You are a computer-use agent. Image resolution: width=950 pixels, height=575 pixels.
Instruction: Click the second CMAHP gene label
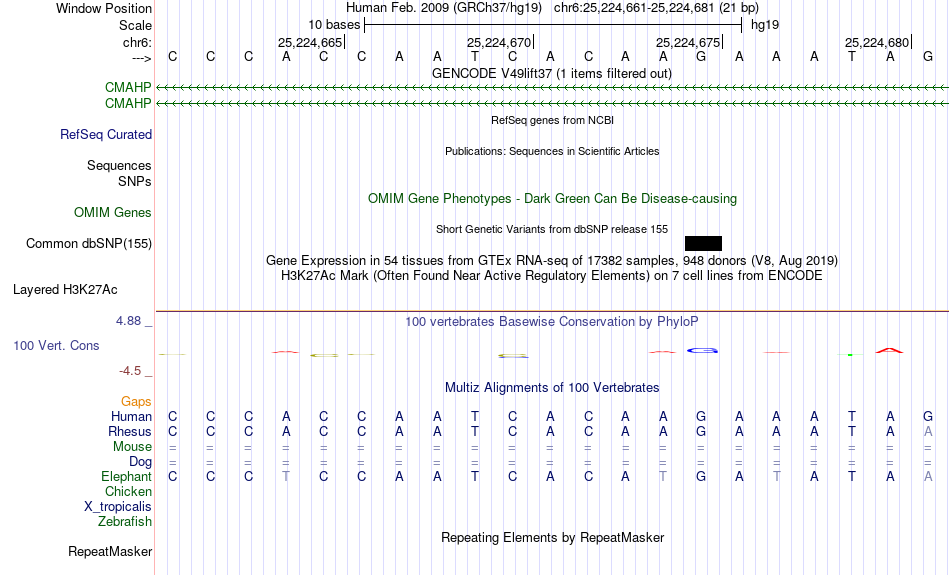pyautogui.click(x=128, y=104)
